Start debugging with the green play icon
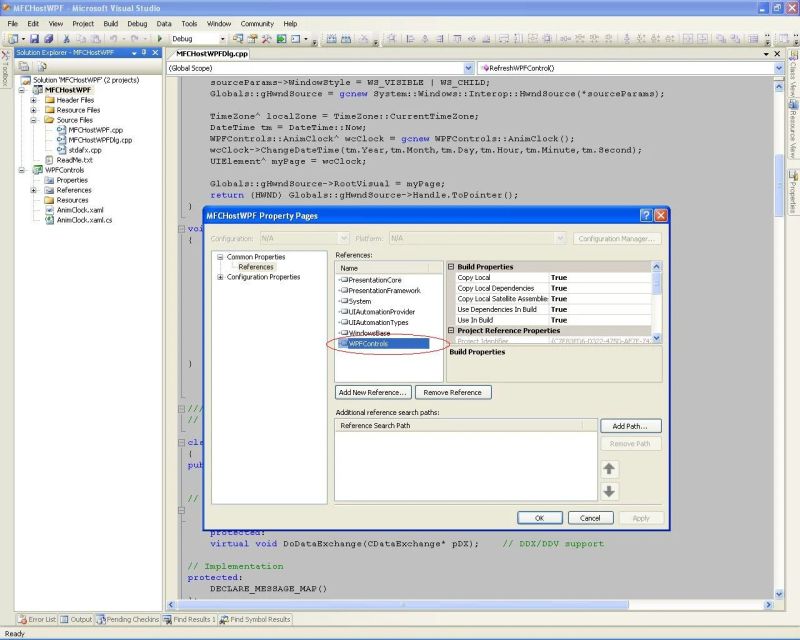 tap(160, 38)
